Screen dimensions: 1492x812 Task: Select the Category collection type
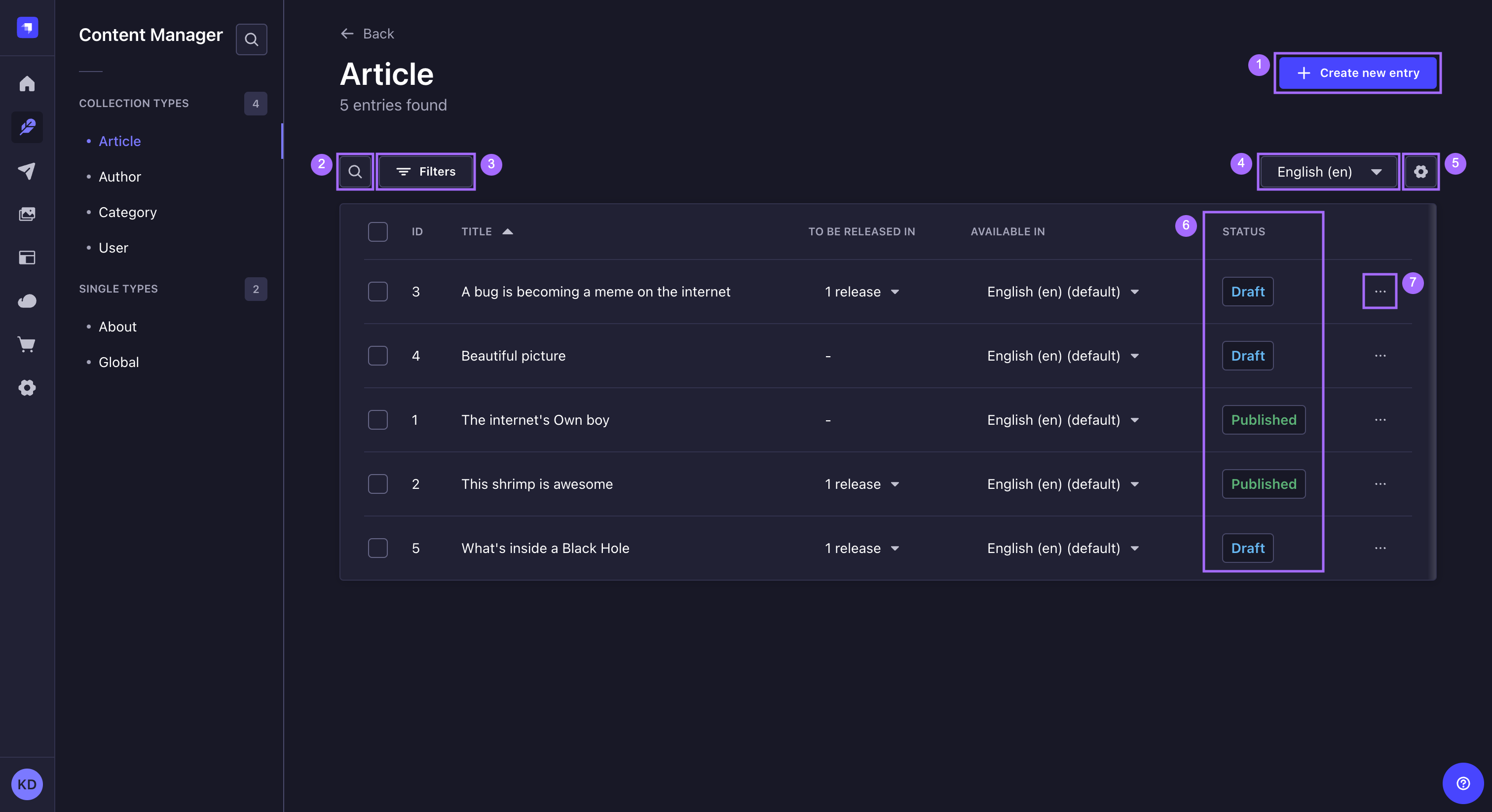[x=127, y=211]
